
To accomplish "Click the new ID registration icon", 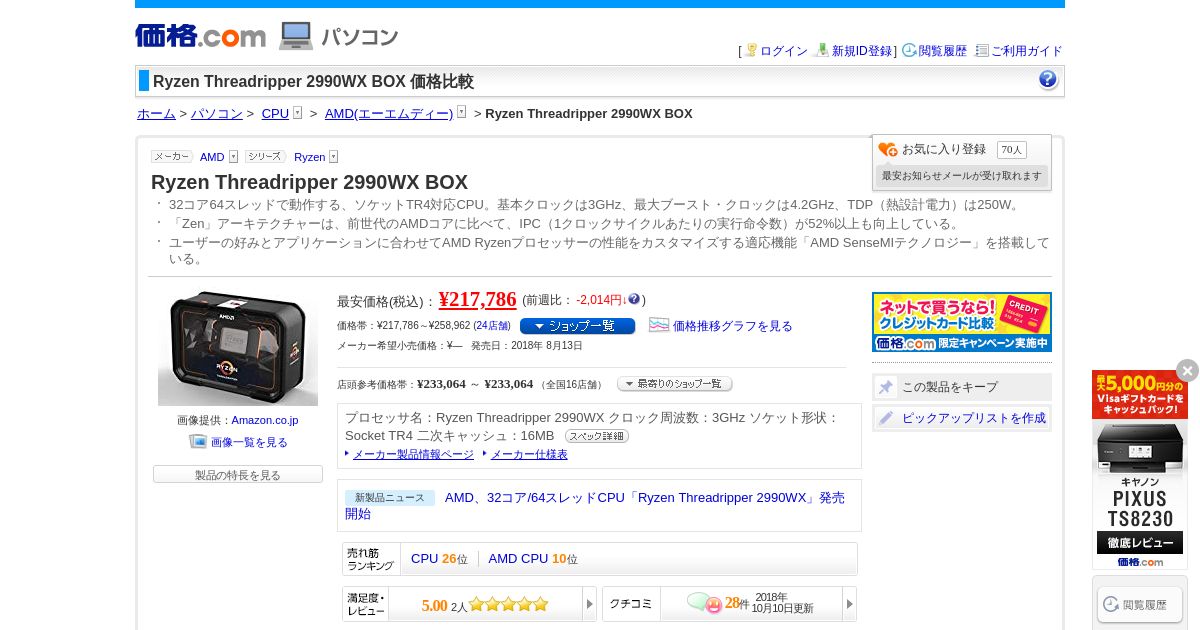I will coord(822,50).
